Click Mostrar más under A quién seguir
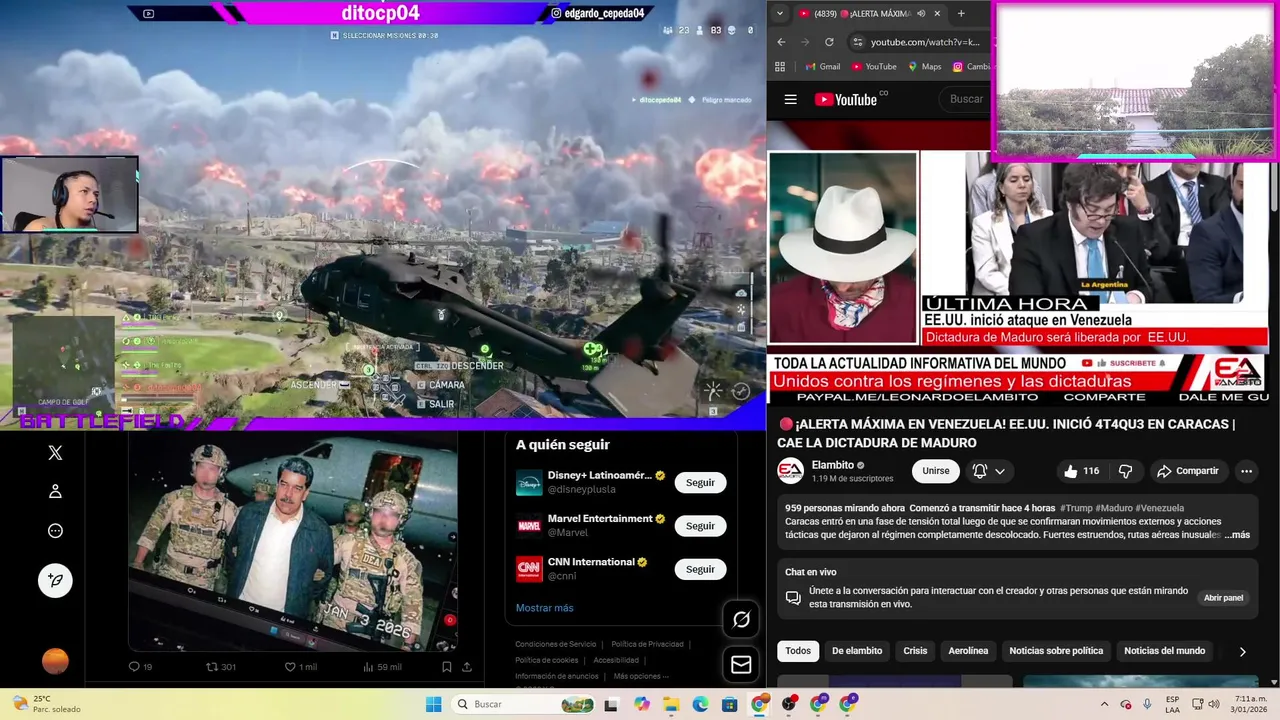This screenshot has width=1280, height=720. [544, 608]
